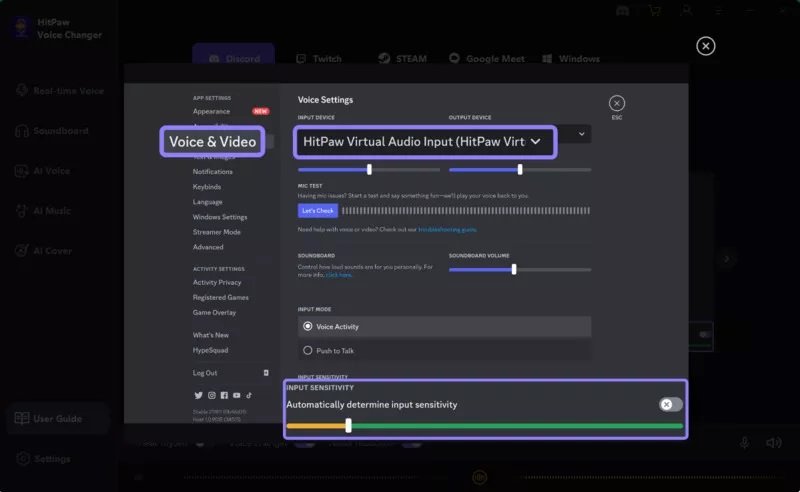
Task: Open the hamburger menu in title bar
Action: [x=718, y=11]
